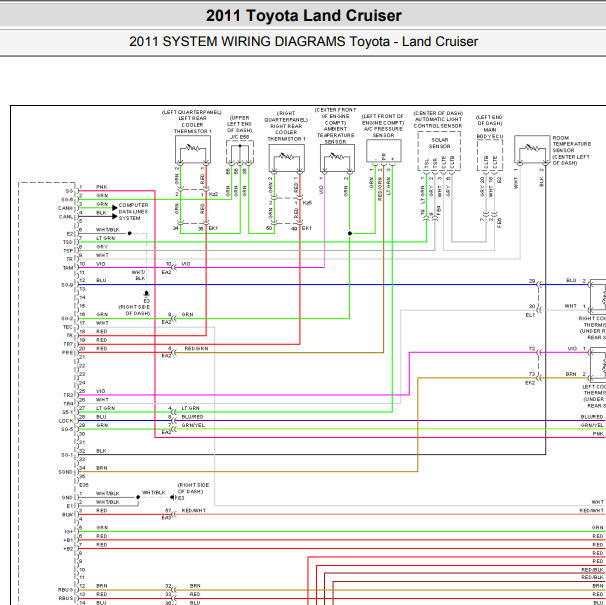Click the "RED/WHT" label beside connector EA3
Viewport: 606px width, 605px height.
[x=194, y=510]
